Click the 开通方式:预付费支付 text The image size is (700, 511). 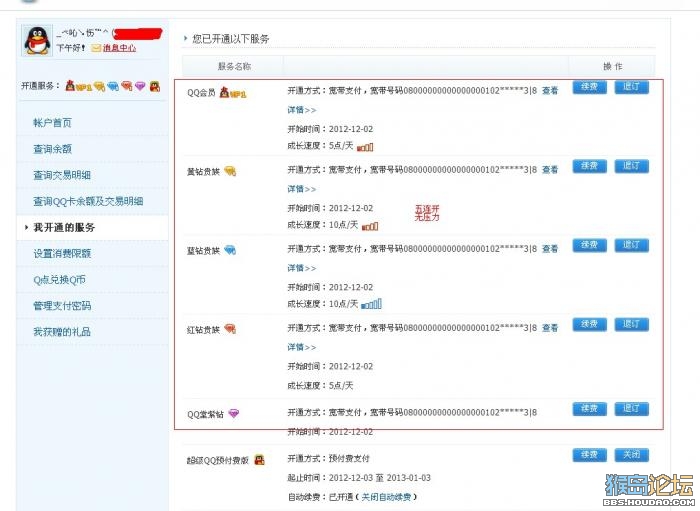pyautogui.click(x=328, y=459)
